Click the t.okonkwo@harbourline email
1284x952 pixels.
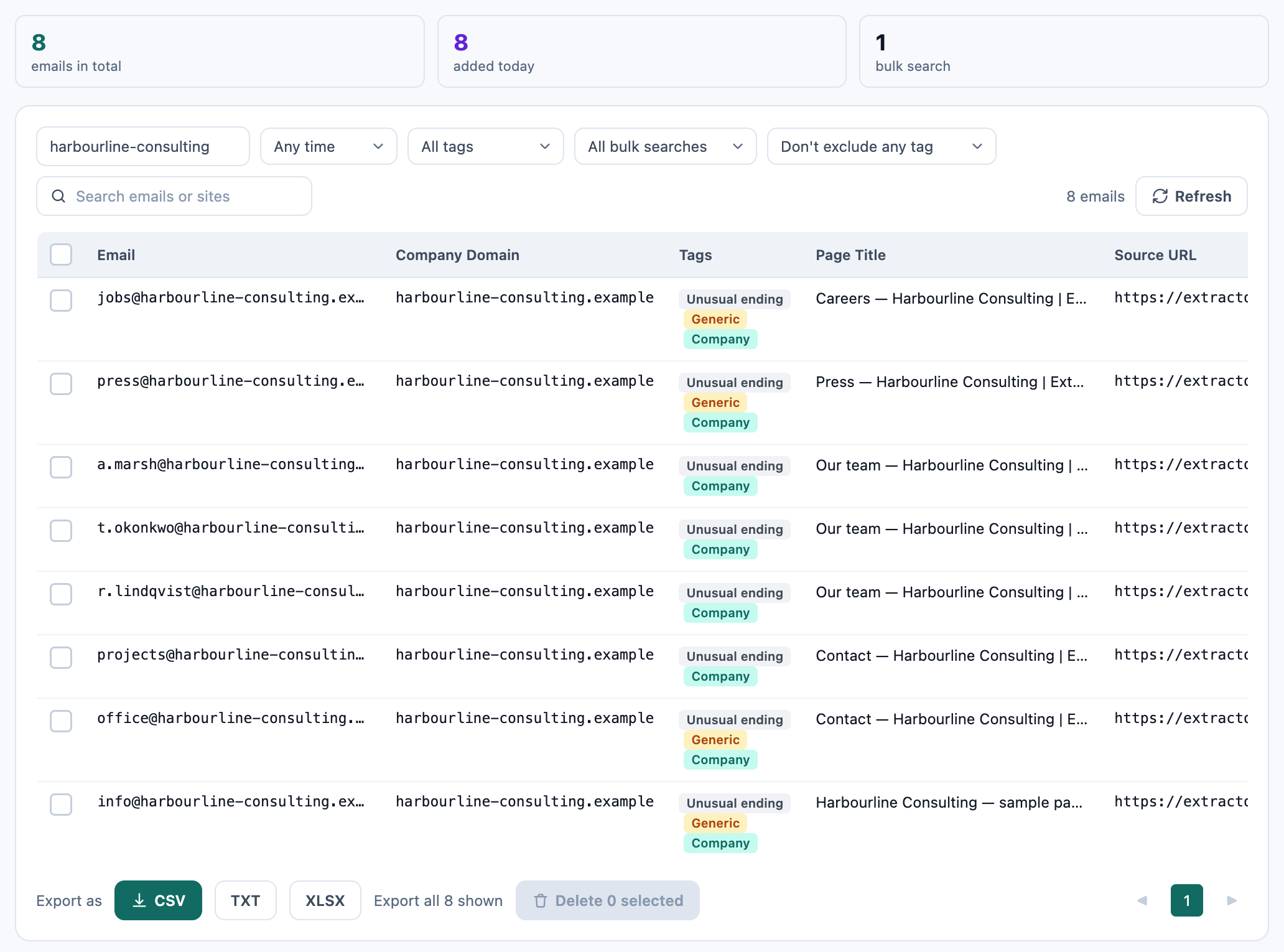pyautogui.click(x=231, y=528)
